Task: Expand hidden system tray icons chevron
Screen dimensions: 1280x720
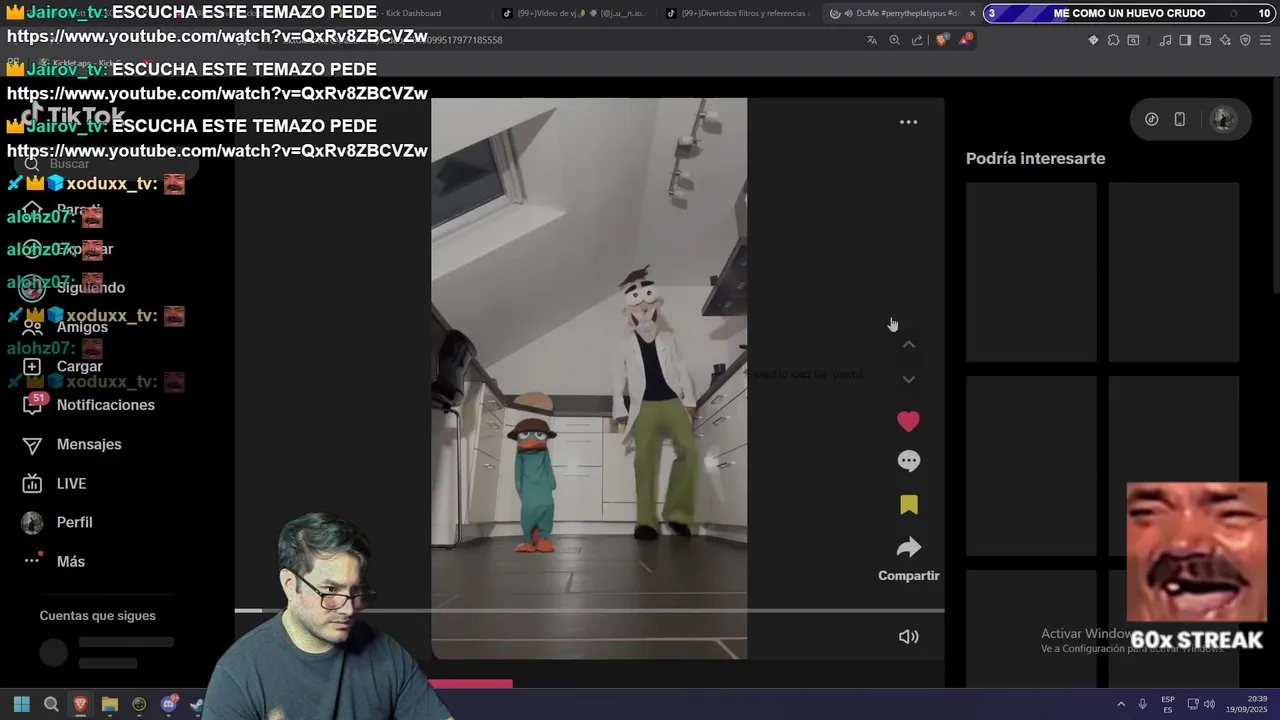Action: coord(1120,704)
